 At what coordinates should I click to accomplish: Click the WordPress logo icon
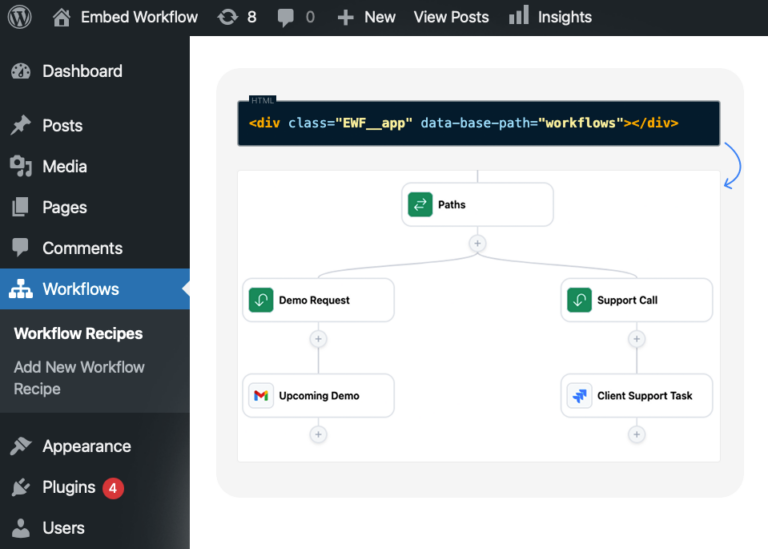20,17
